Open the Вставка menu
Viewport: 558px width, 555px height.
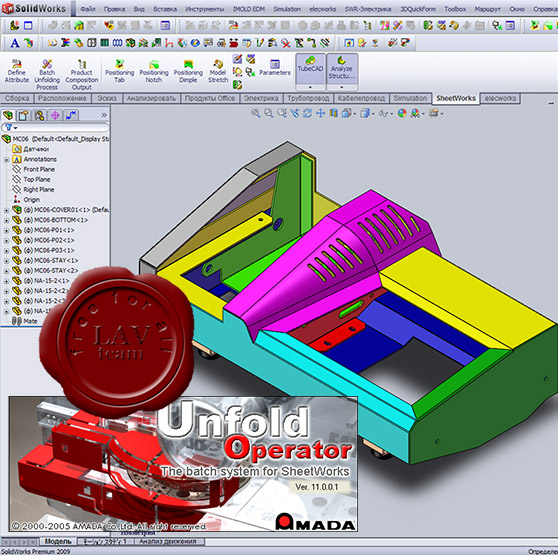pyautogui.click(x=165, y=9)
